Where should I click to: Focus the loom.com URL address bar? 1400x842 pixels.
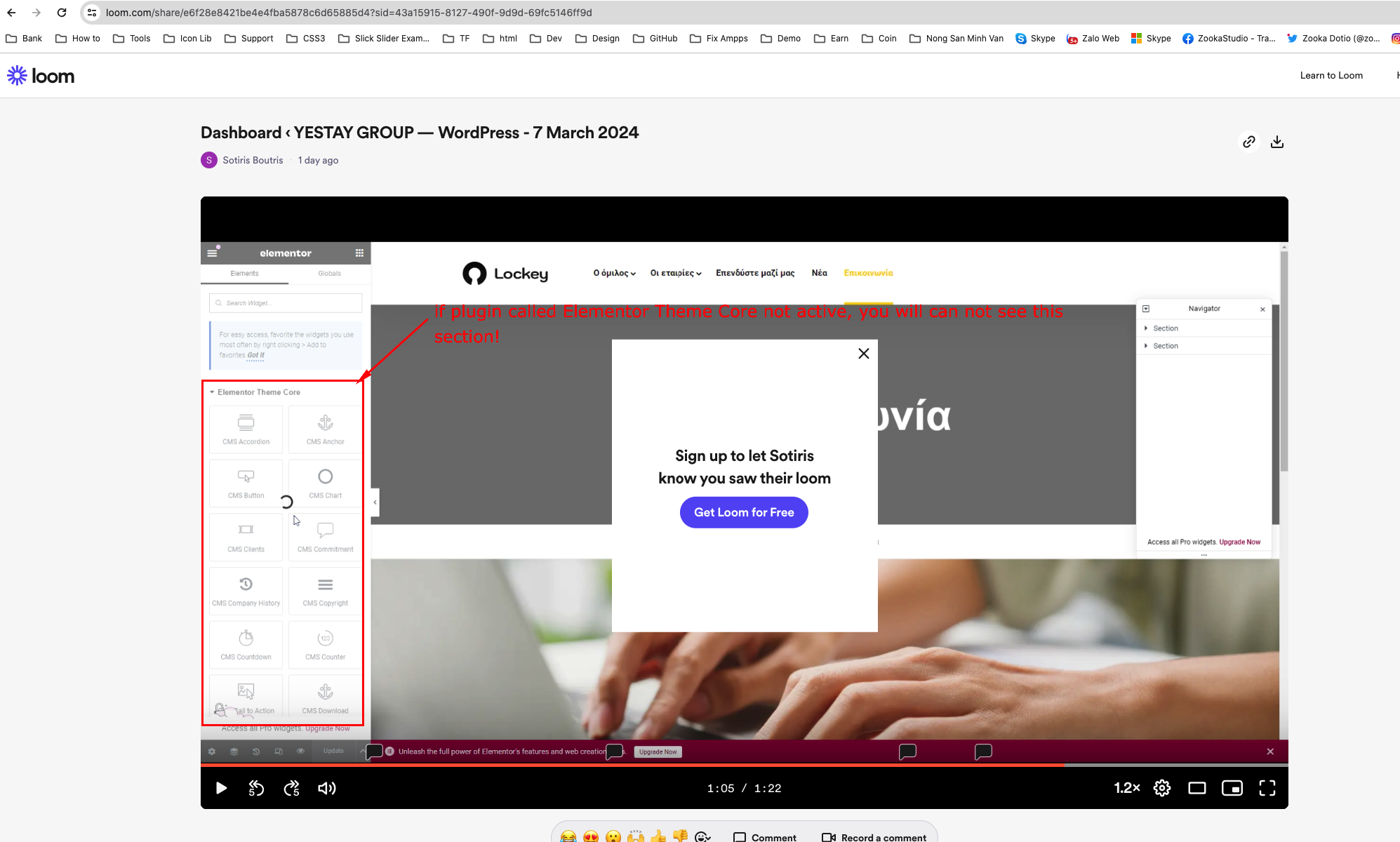349,13
